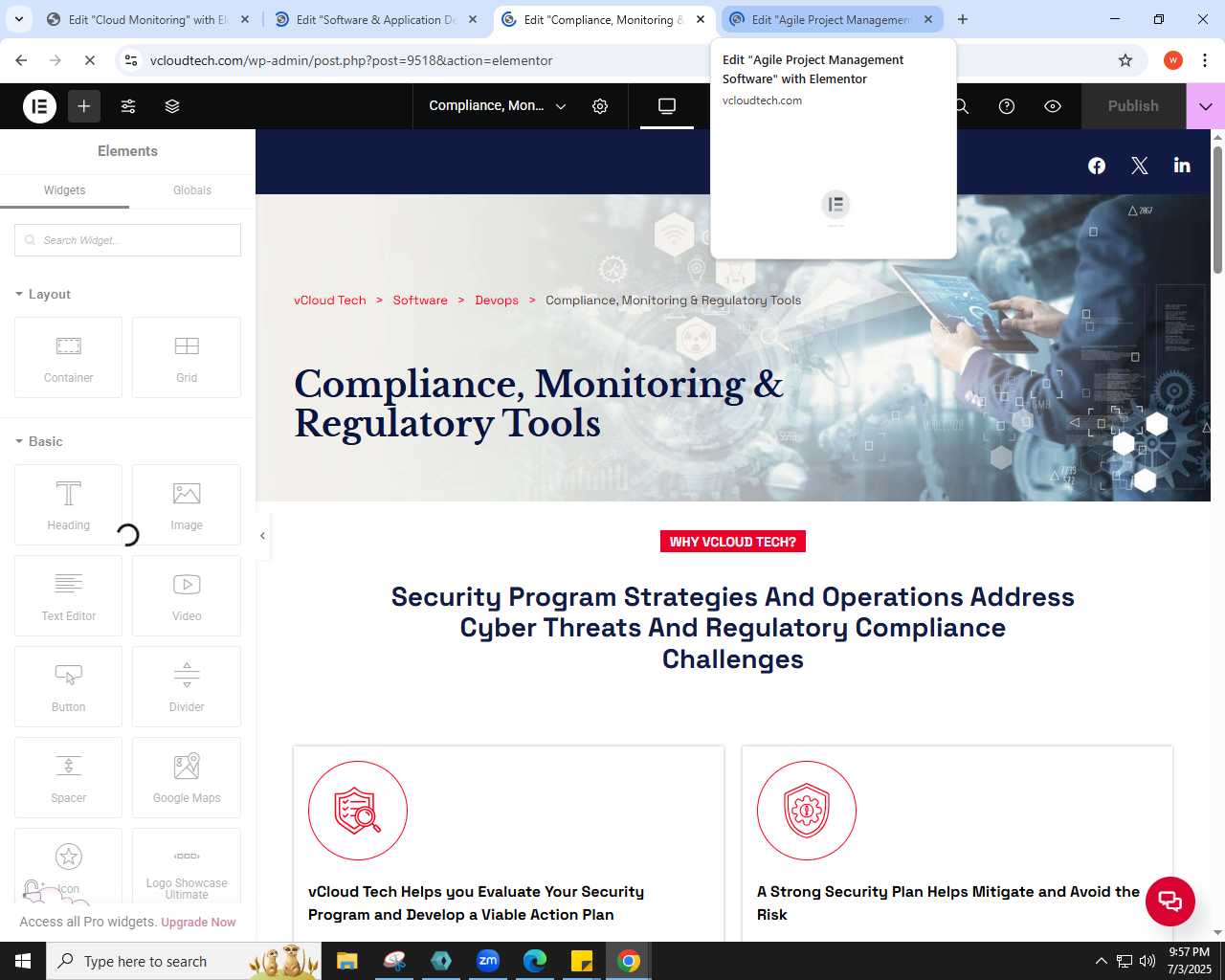
Task: Select the Spacer widget
Action: click(68, 777)
